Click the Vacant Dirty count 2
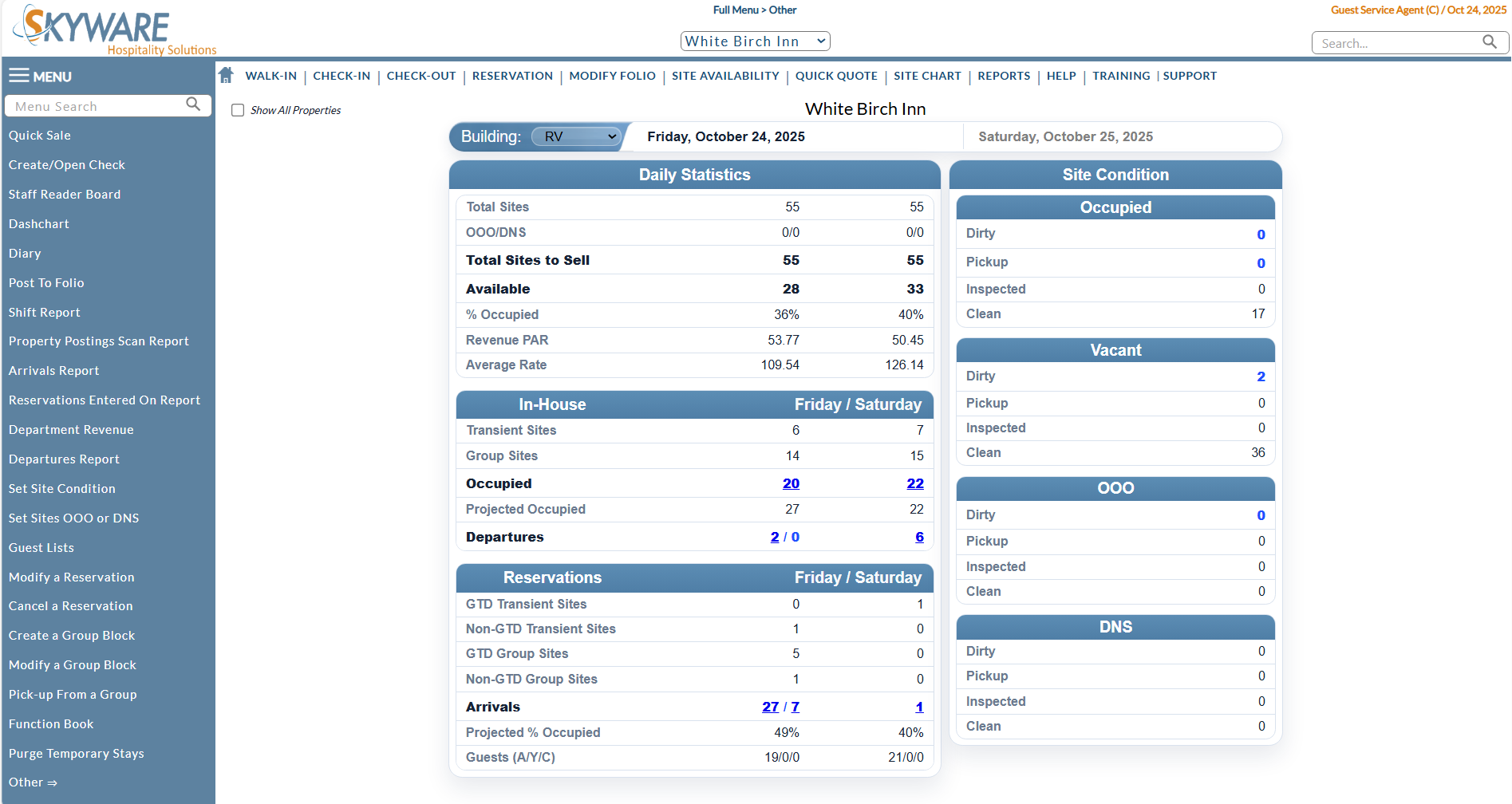1512x804 pixels. pos(1261,376)
